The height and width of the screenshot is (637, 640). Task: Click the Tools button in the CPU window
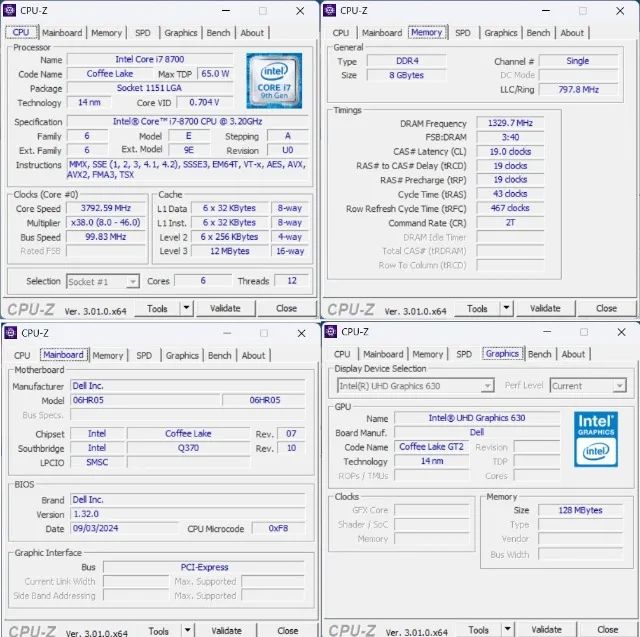pos(157,309)
